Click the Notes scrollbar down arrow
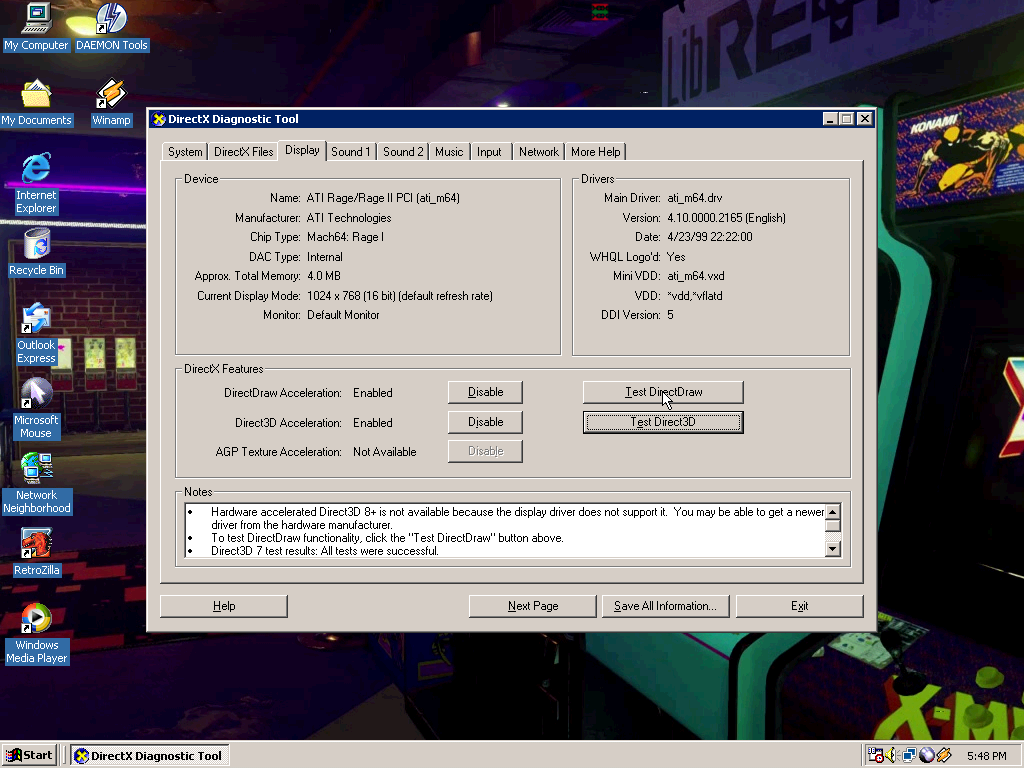This screenshot has width=1024, height=768. click(x=833, y=549)
